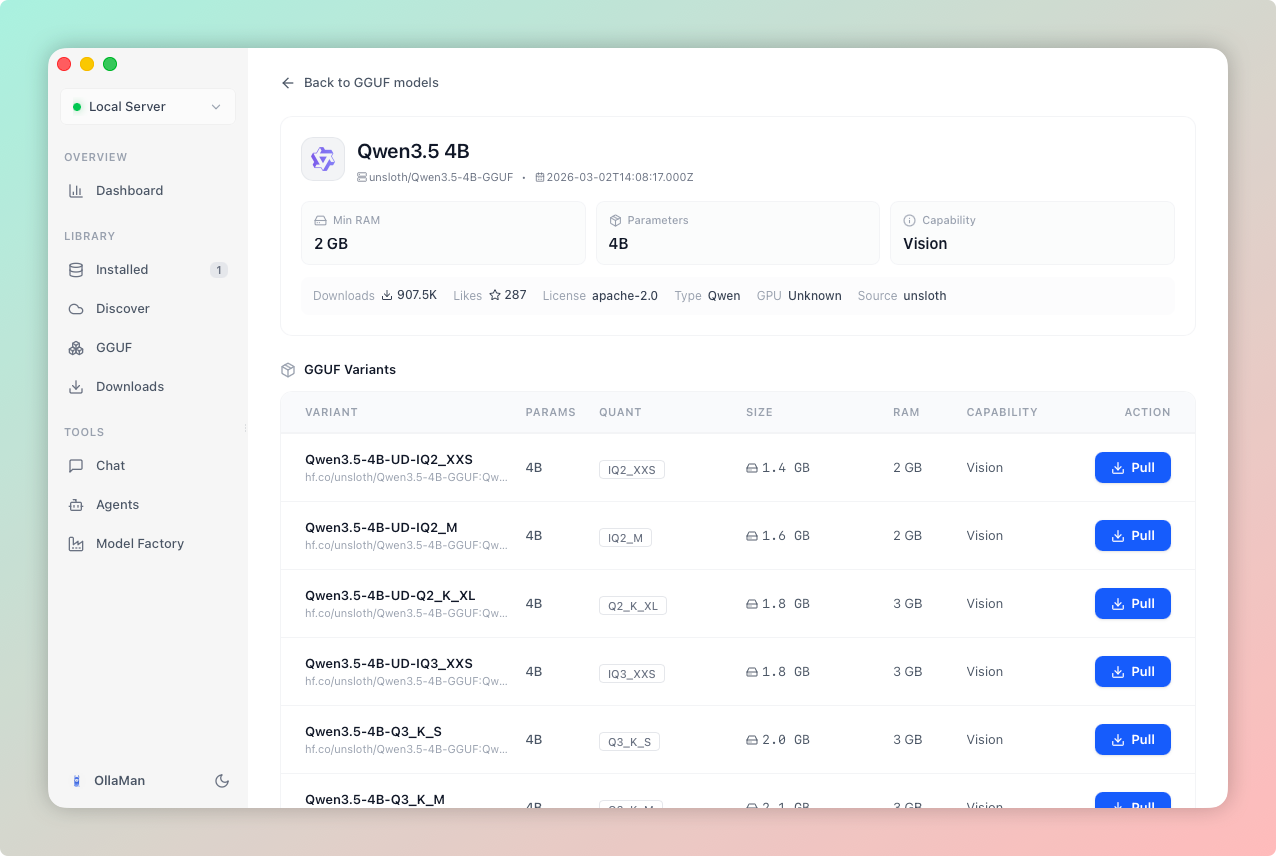Click the unsloth/Qwen3.5-4B-GGUF repository text
The height and width of the screenshot is (856, 1276).
441,178
